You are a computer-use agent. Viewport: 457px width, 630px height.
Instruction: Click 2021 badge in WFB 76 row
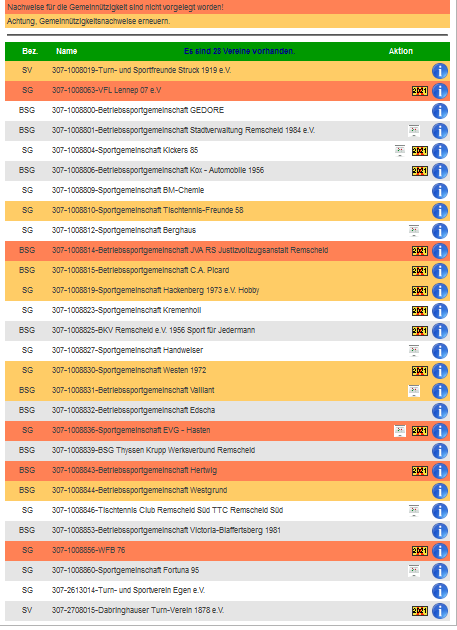point(420,551)
